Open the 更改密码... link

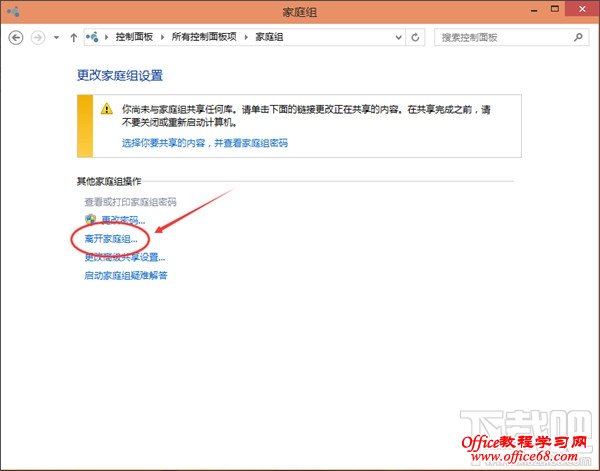[123, 220]
